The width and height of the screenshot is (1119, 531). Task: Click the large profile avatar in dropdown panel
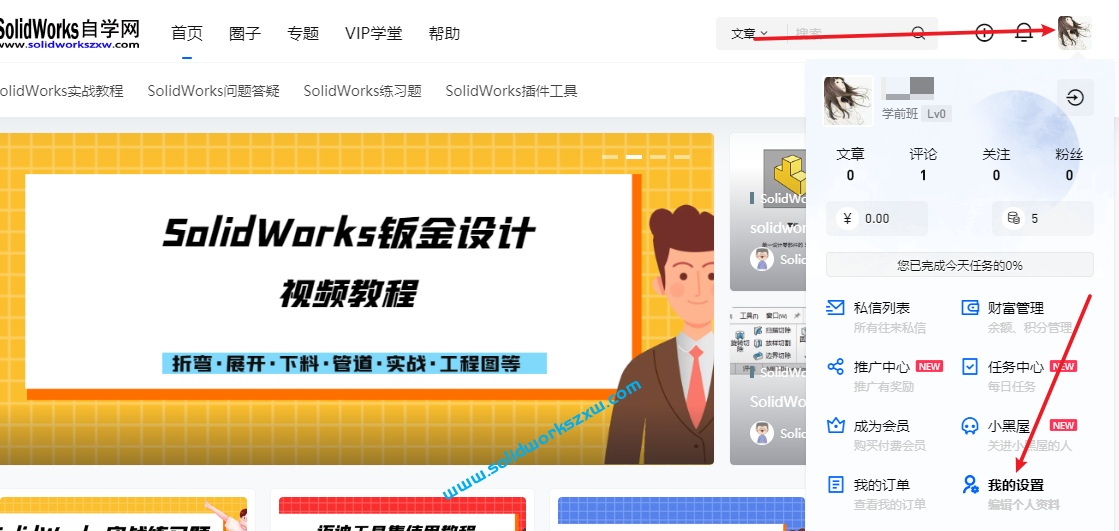coord(848,101)
